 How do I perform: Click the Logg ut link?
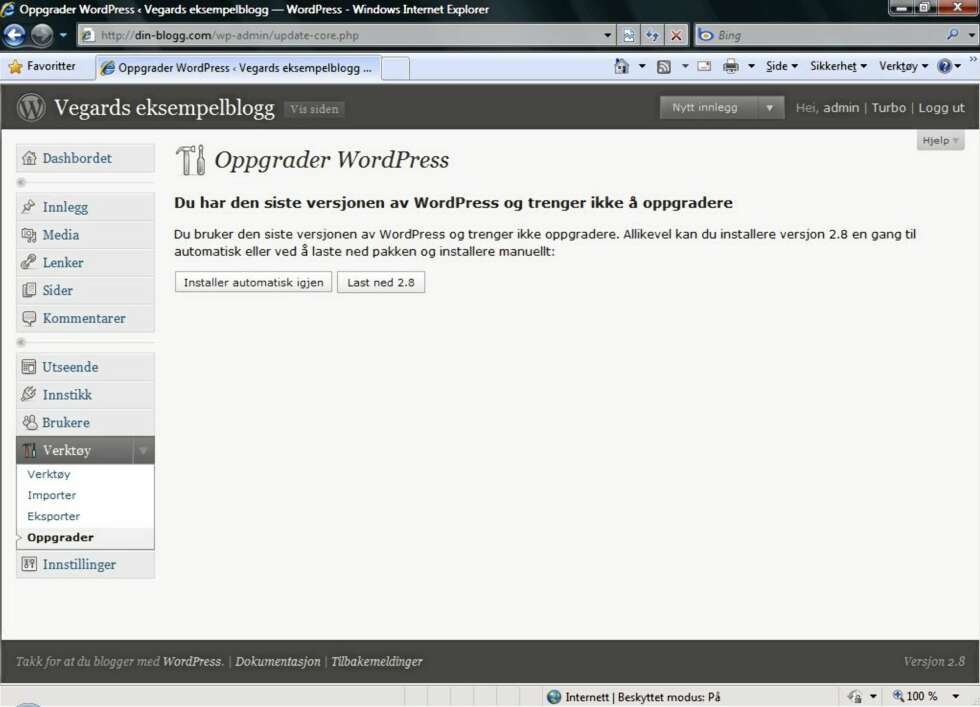pyautogui.click(x=941, y=108)
